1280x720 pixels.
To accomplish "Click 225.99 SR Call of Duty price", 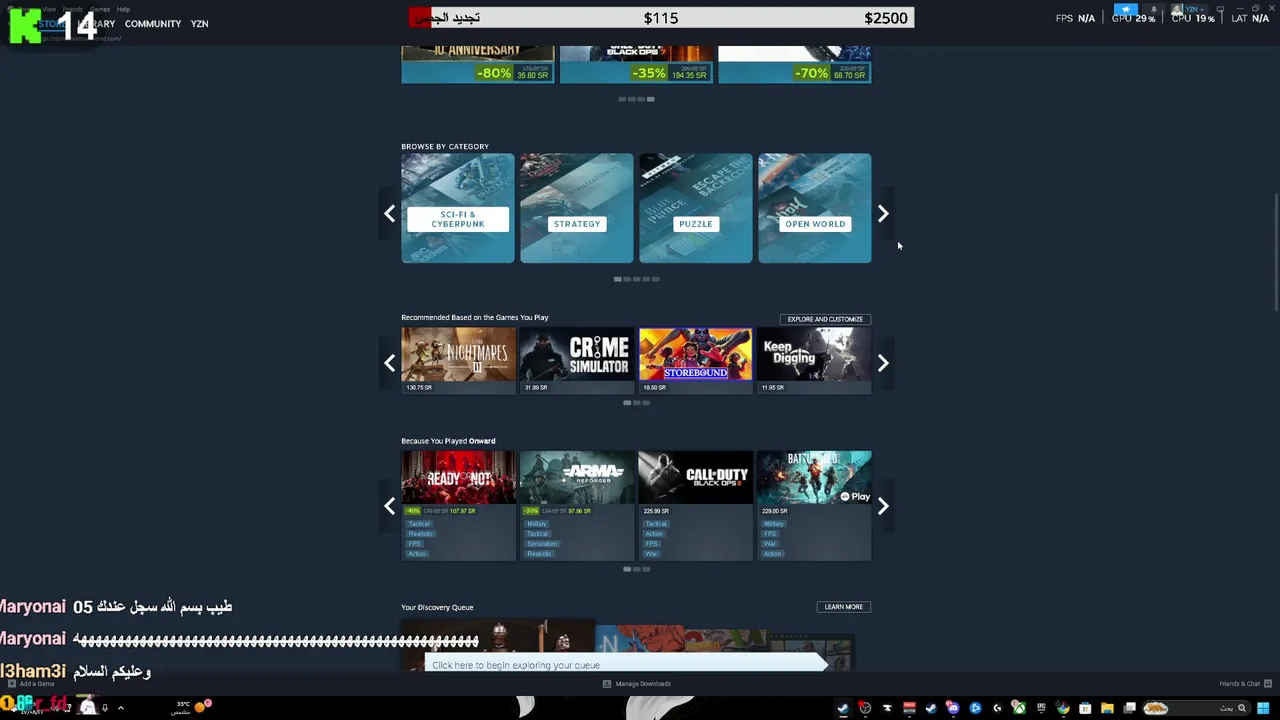I will pos(655,511).
